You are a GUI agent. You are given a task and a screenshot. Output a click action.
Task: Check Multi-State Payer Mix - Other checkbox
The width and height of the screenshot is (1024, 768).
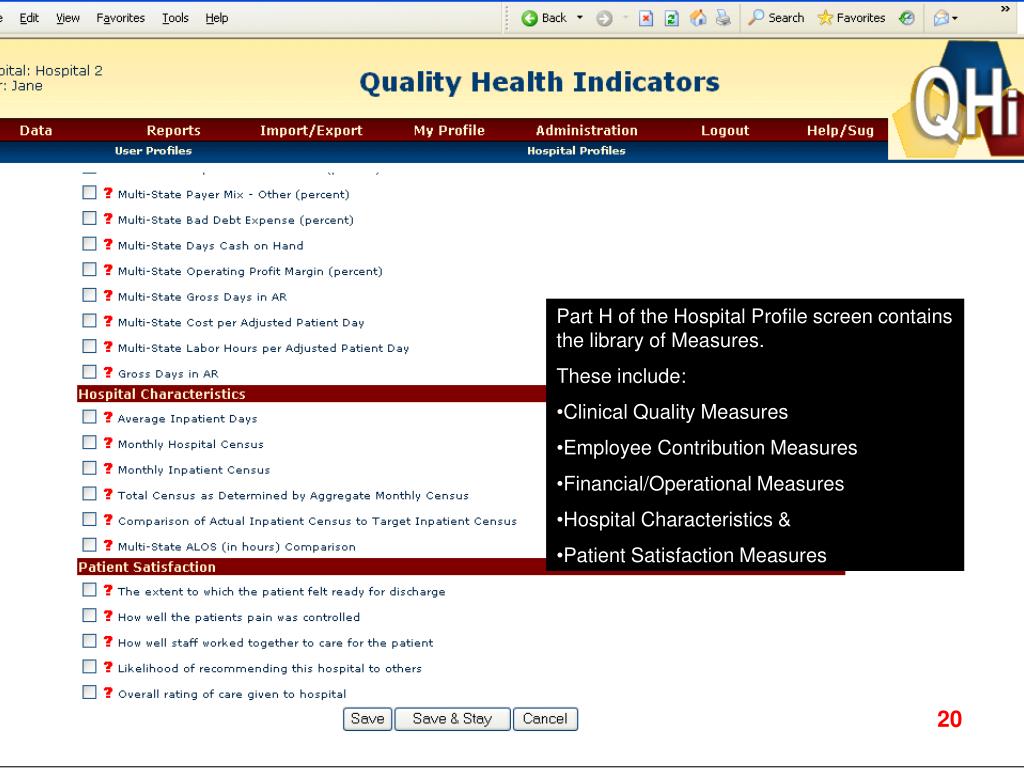pyautogui.click(x=89, y=193)
